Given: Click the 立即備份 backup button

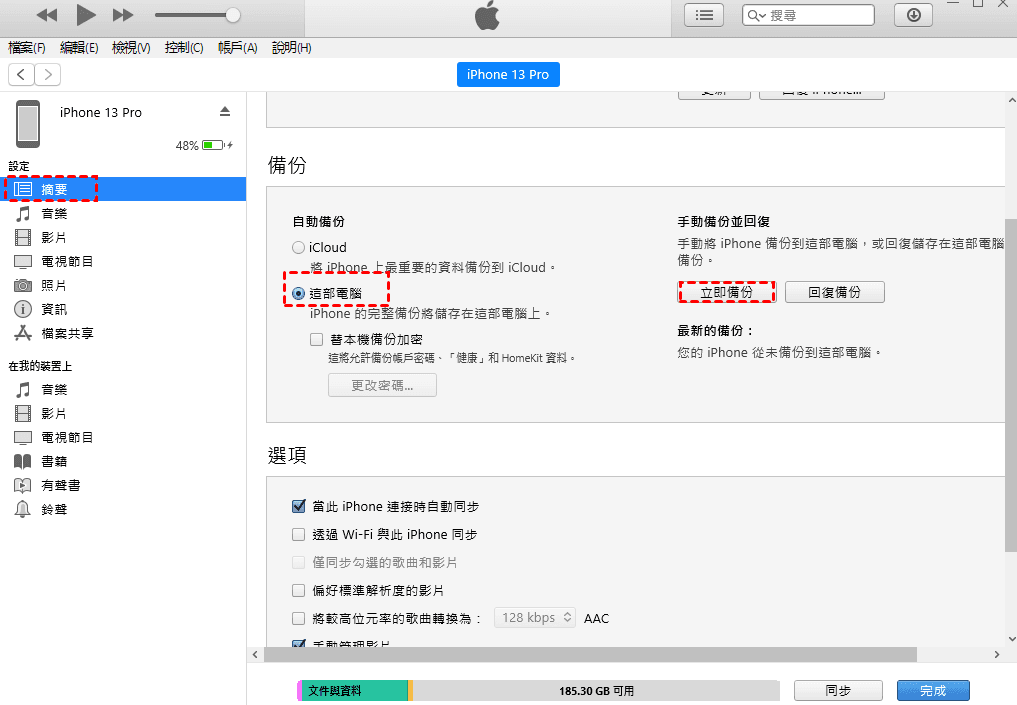Looking at the screenshot, I should point(726,291).
